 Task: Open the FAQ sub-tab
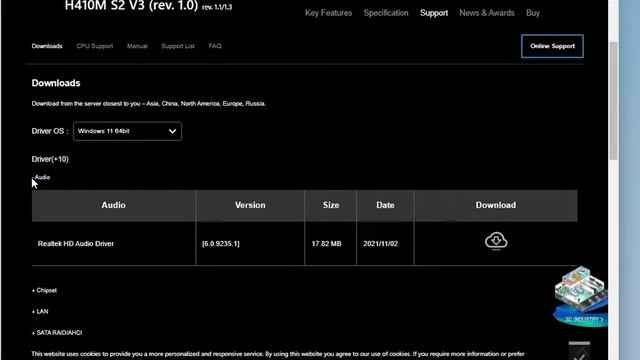[215, 46]
